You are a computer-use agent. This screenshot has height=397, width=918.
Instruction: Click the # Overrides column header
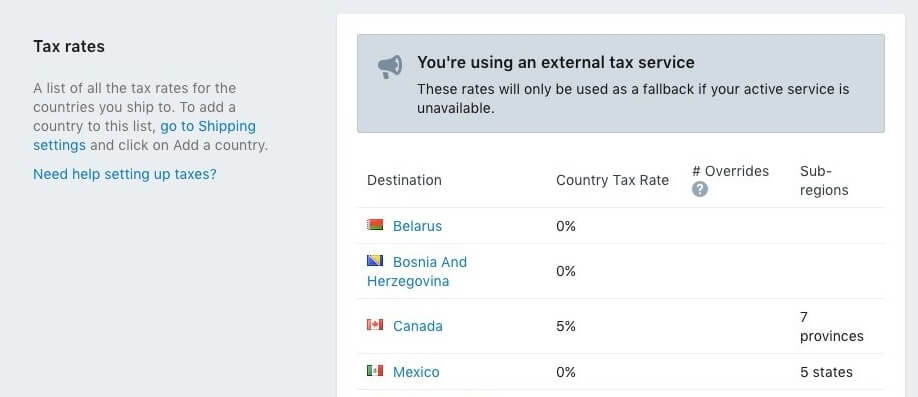(x=730, y=171)
